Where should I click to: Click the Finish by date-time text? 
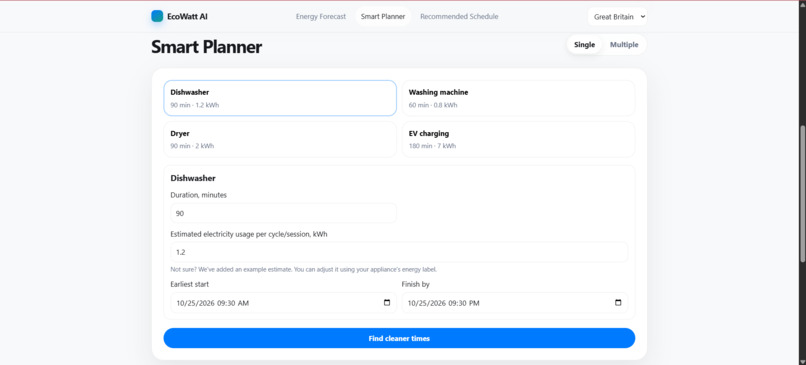[x=444, y=303]
